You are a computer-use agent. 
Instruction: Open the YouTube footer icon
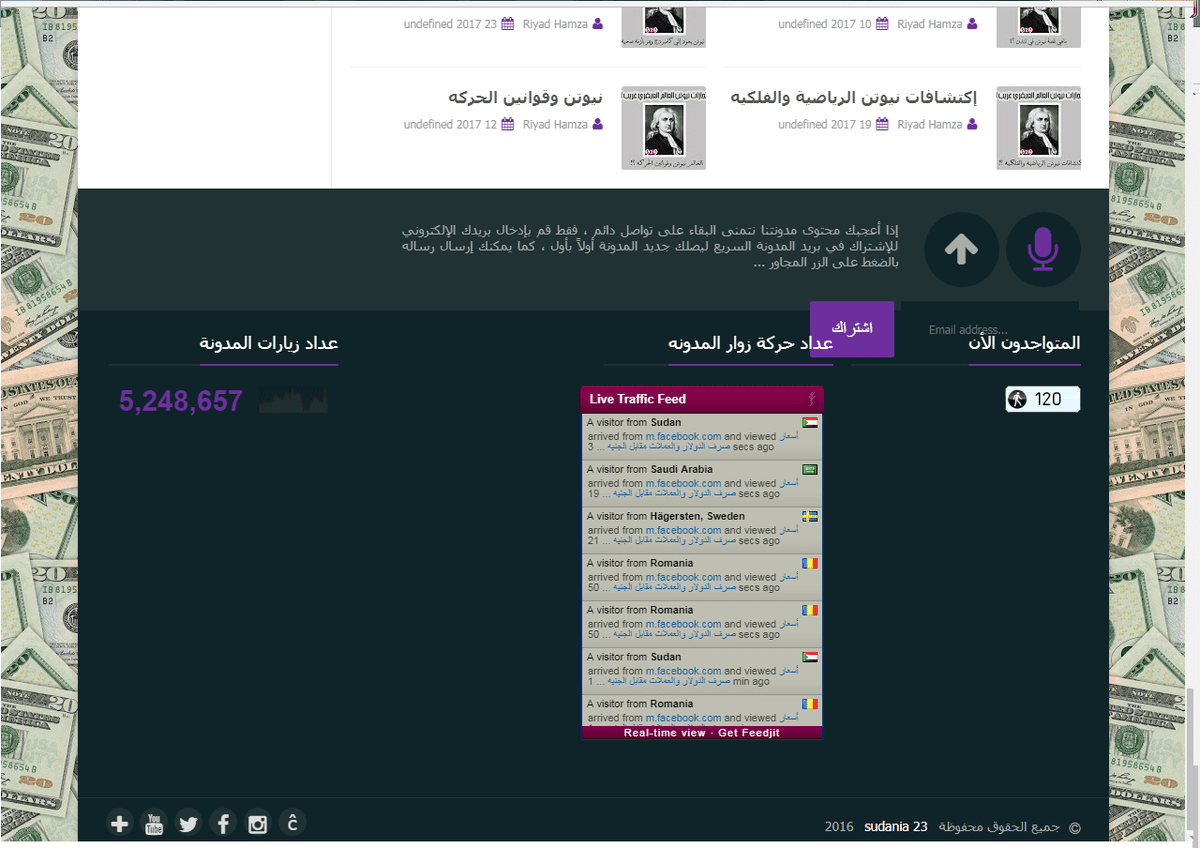pyautogui.click(x=154, y=824)
